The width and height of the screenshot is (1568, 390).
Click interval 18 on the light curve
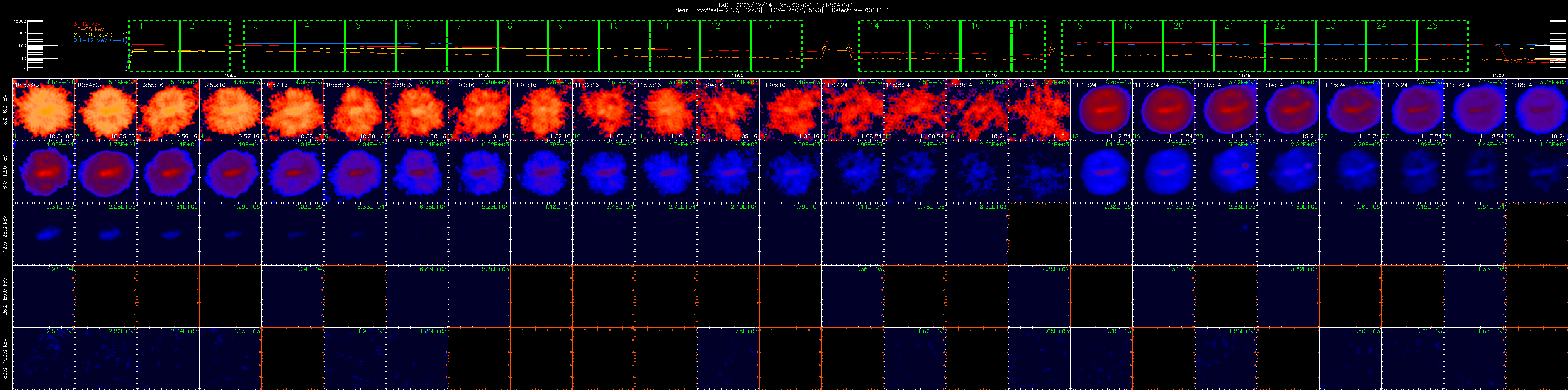(1087, 46)
